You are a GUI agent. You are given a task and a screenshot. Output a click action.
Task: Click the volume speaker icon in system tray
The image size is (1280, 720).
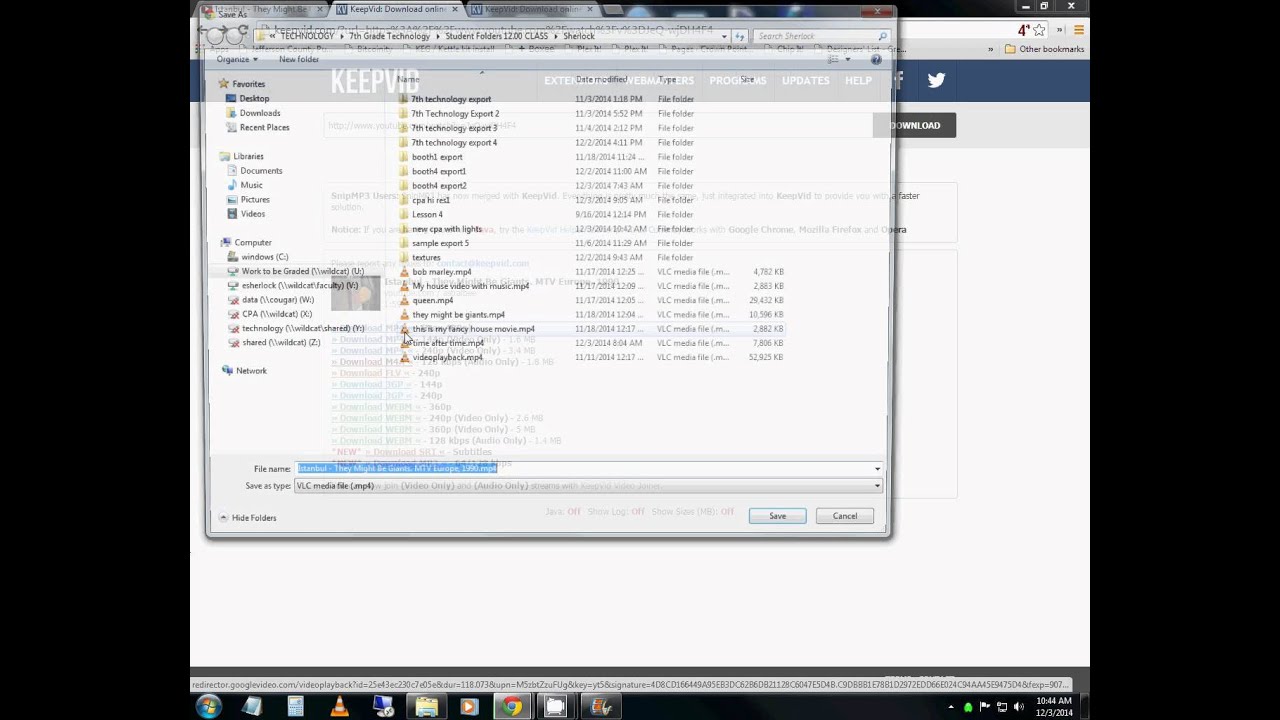(x=1019, y=708)
